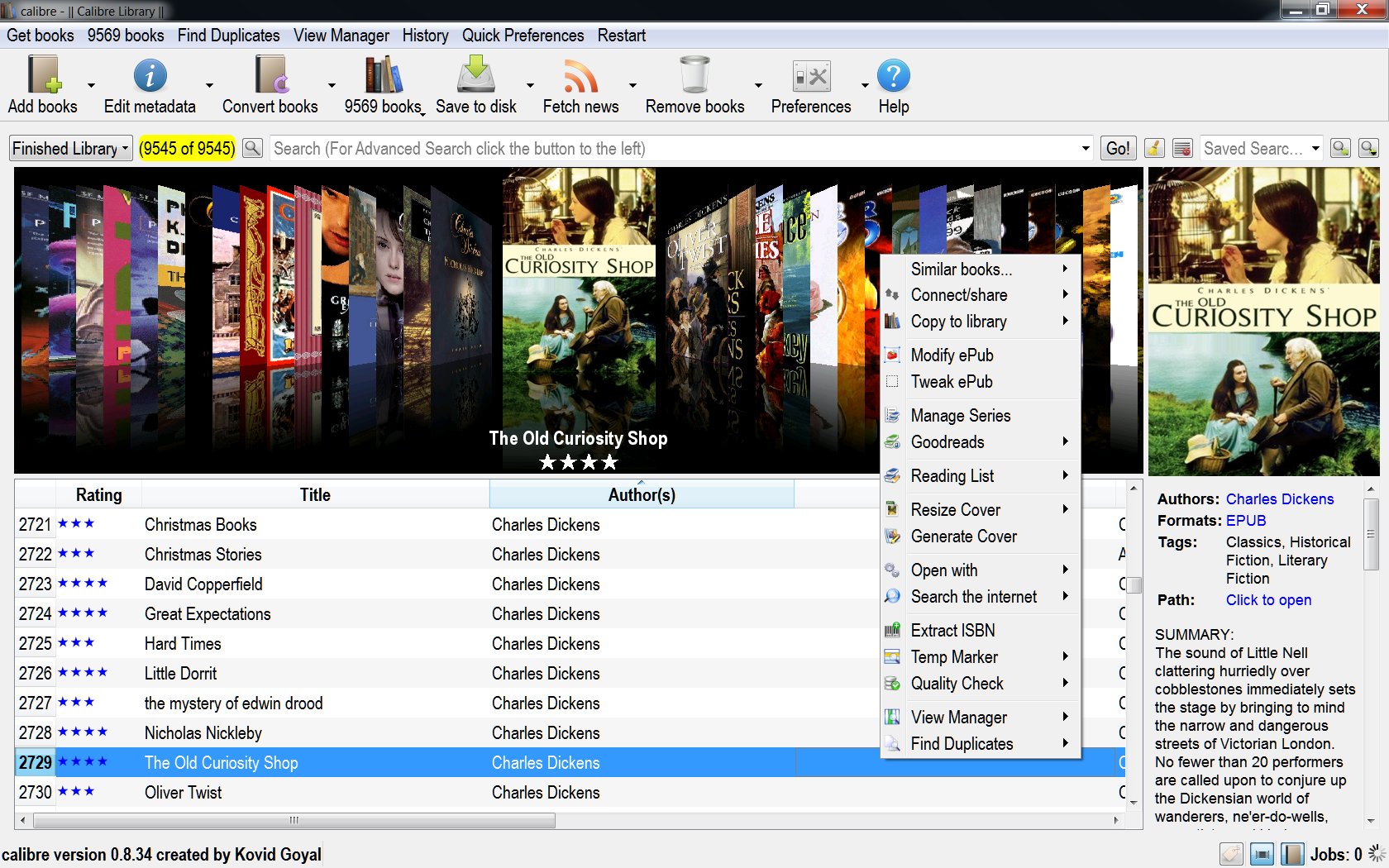Click the copy current search icon beside Saved Searches
This screenshot has height=868, width=1389.
coord(1341,148)
